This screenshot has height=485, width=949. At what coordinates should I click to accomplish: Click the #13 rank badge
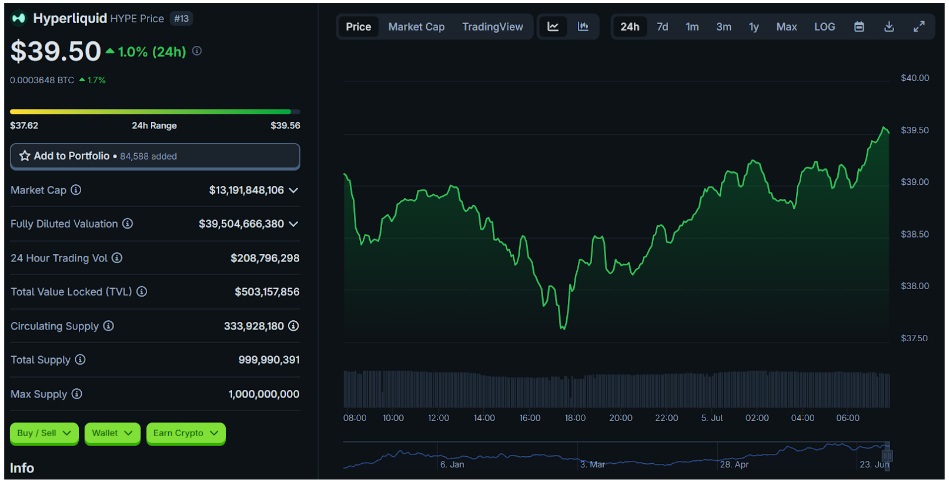pyautogui.click(x=181, y=19)
